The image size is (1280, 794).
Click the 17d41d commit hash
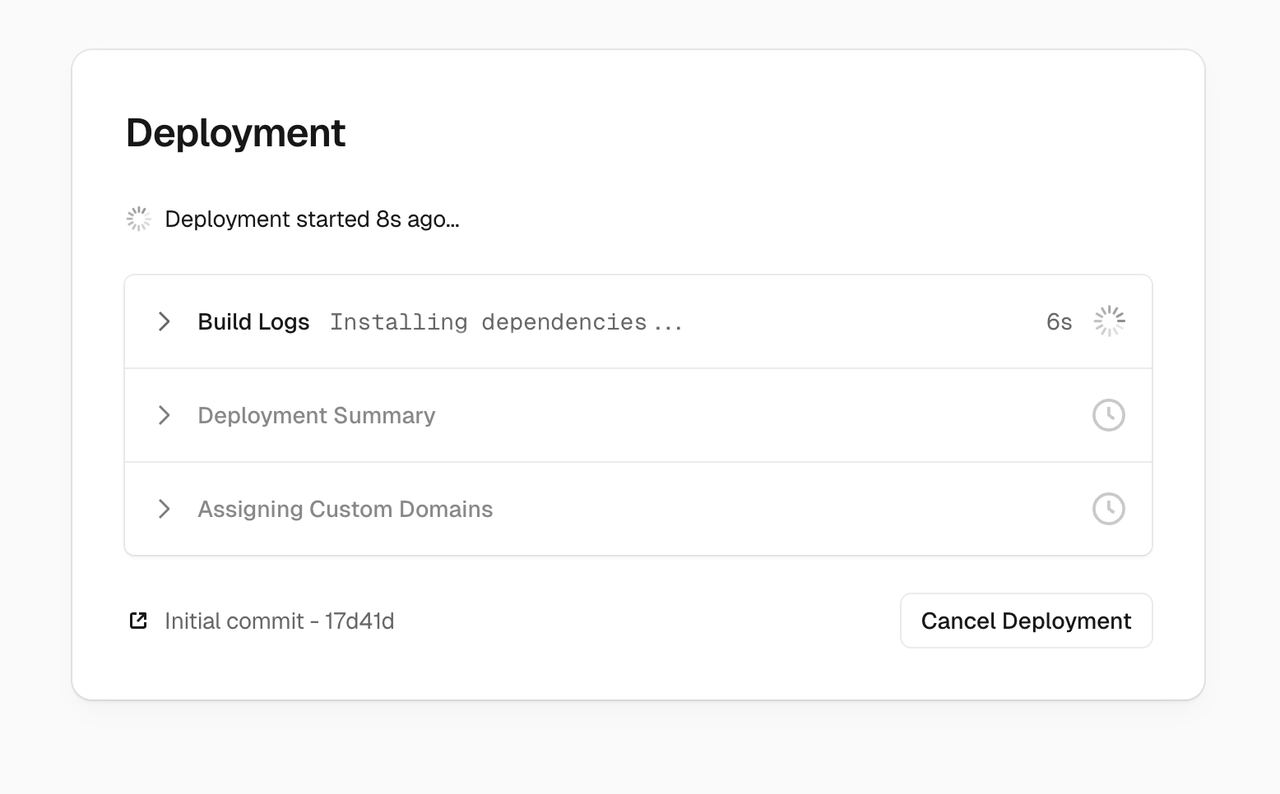click(x=359, y=621)
